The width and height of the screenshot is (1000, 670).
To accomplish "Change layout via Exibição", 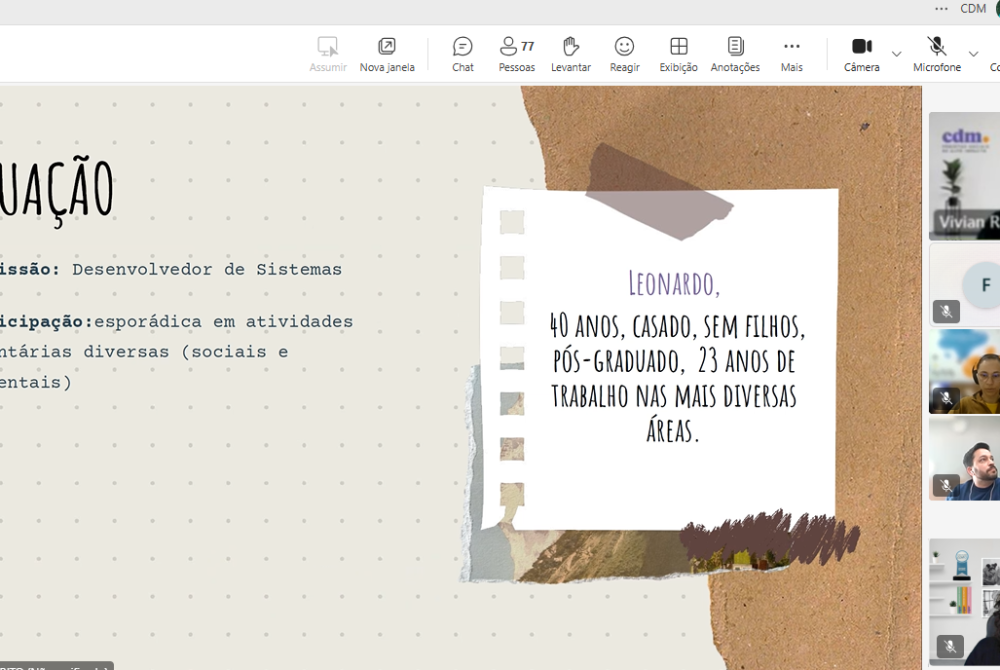I will pos(679,54).
